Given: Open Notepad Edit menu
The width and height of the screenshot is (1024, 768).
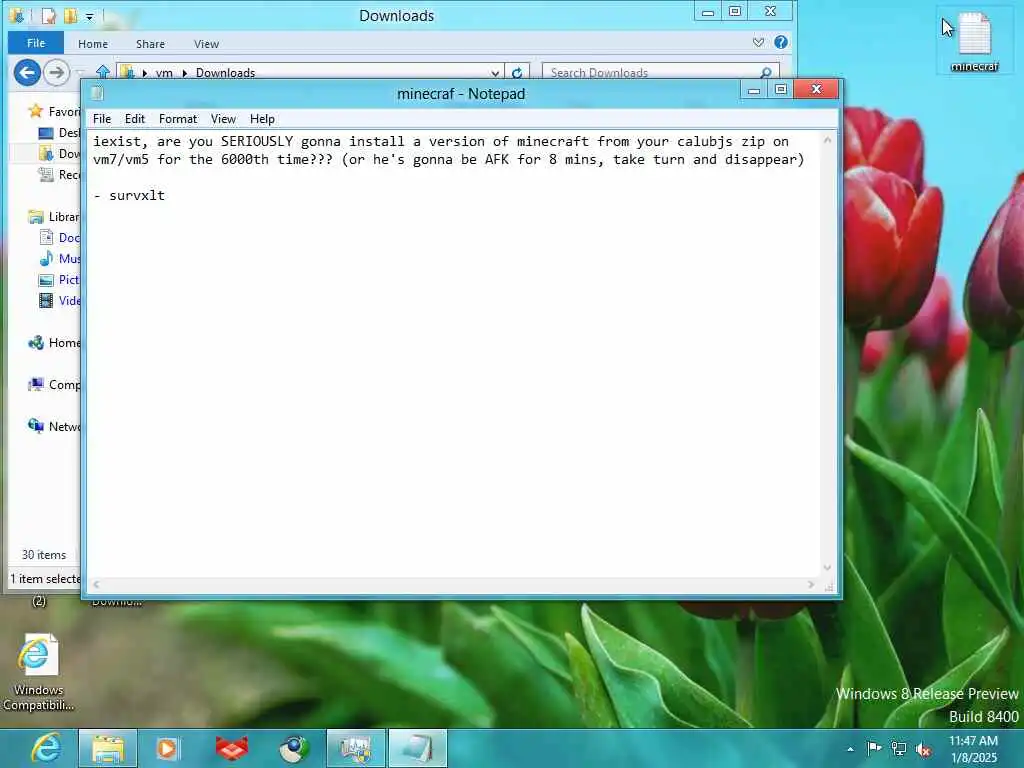Looking at the screenshot, I should point(135,119).
